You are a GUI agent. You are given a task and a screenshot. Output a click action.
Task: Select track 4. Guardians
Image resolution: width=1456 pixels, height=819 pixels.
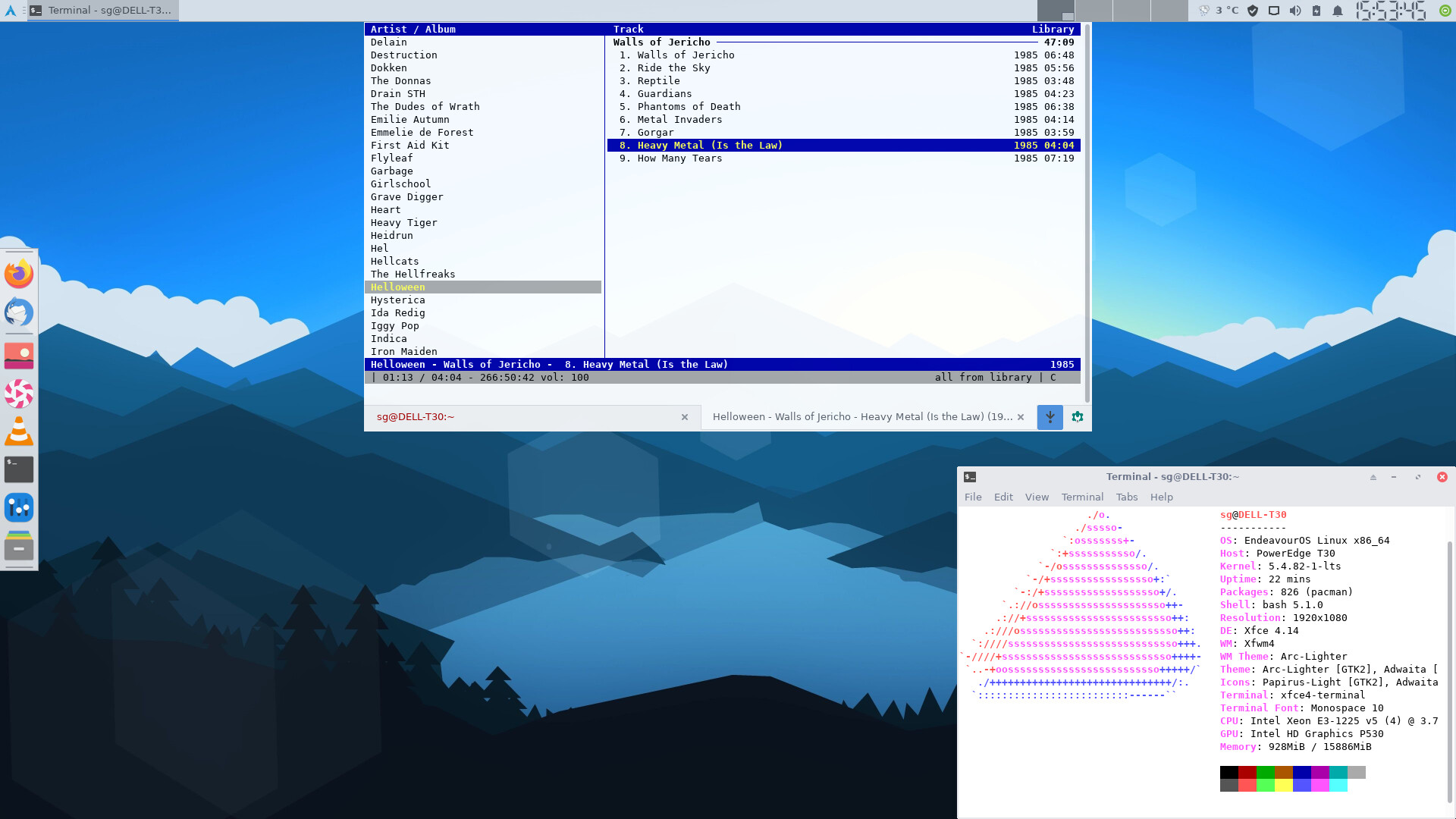click(x=844, y=94)
